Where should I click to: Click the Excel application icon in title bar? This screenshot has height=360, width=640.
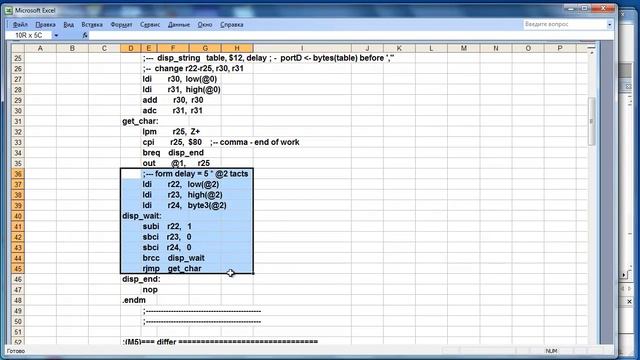9,10
